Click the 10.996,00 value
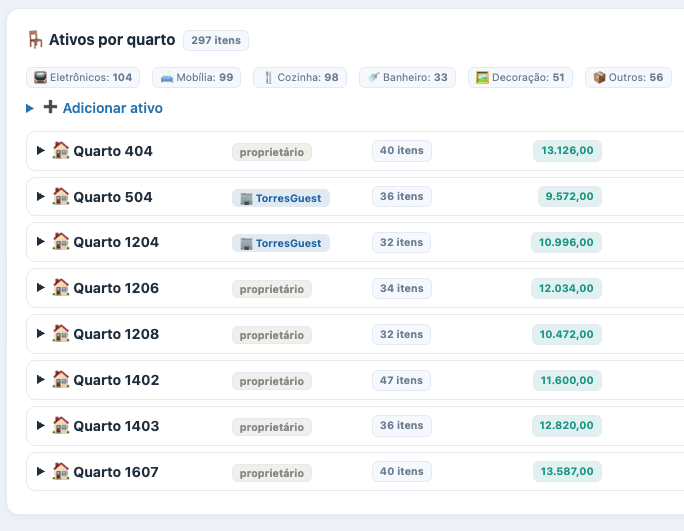Image resolution: width=684 pixels, height=531 pixels. pyautogui.click(x=566, y=242)
